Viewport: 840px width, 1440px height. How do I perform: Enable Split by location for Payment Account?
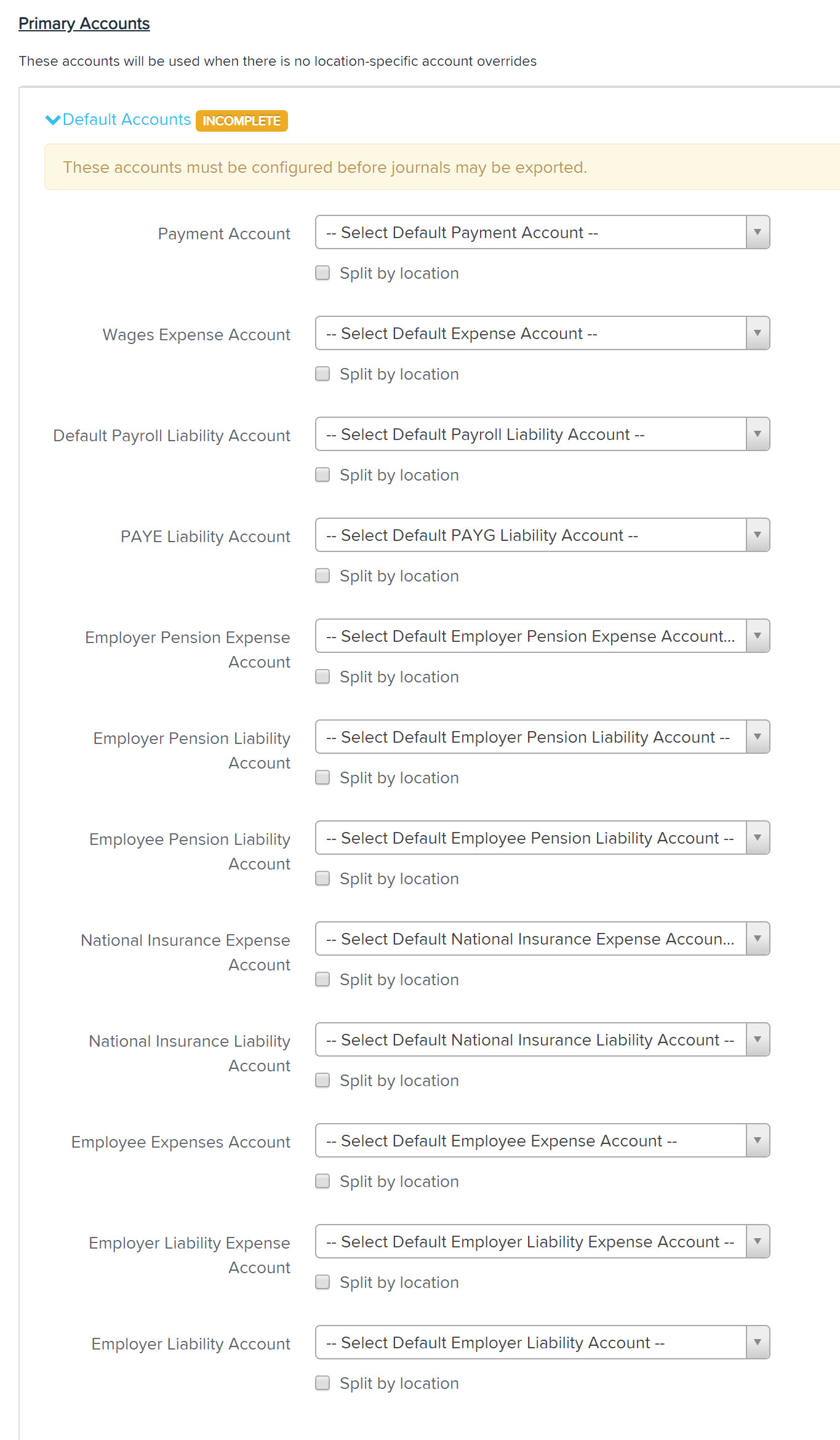tap(322, 273)
